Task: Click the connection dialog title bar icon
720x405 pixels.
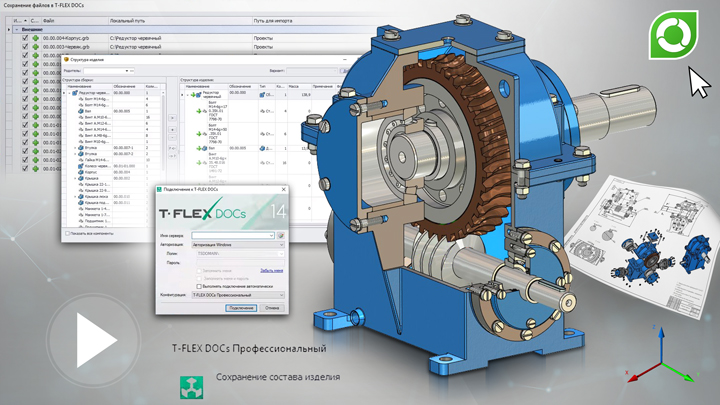Action: [x=159, y=189]
